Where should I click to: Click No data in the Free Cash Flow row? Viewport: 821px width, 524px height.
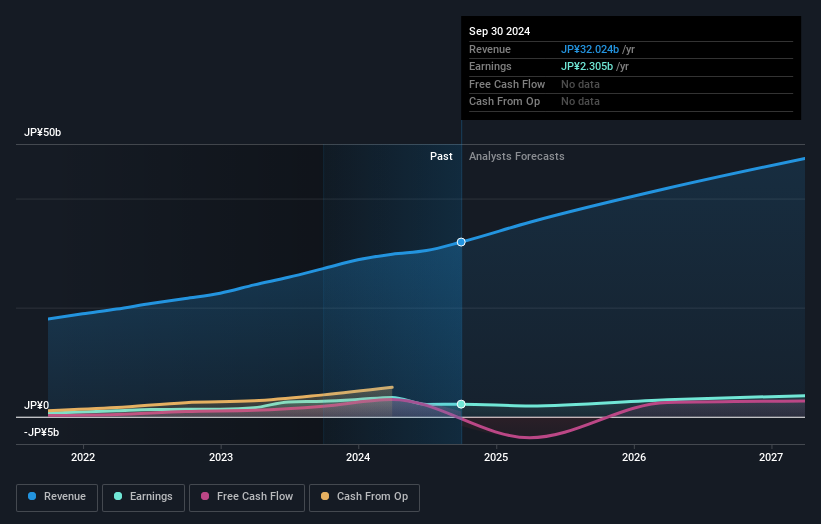[x=580, y=84]
